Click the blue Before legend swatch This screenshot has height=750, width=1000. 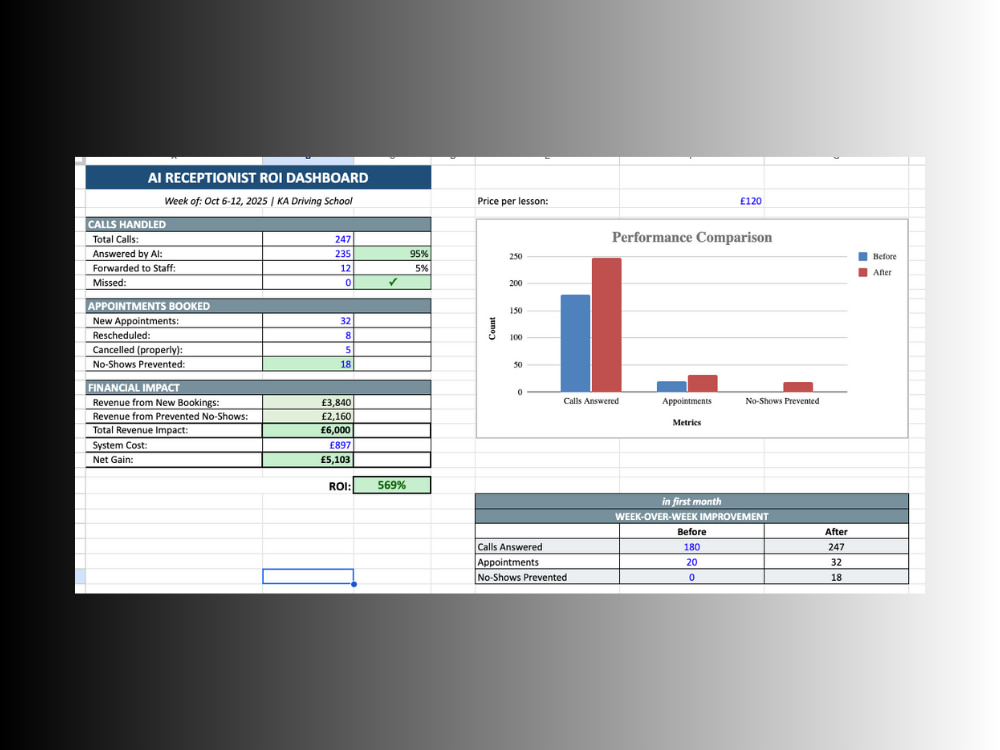863,256
